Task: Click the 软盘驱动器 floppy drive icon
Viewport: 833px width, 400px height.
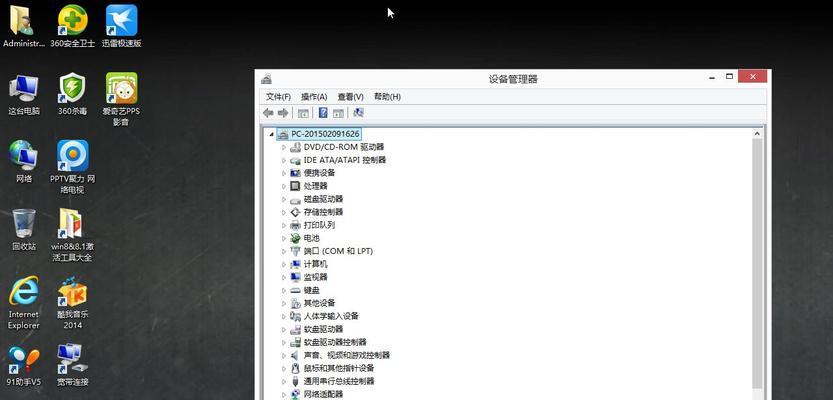Action: click(x=295, y=329)
